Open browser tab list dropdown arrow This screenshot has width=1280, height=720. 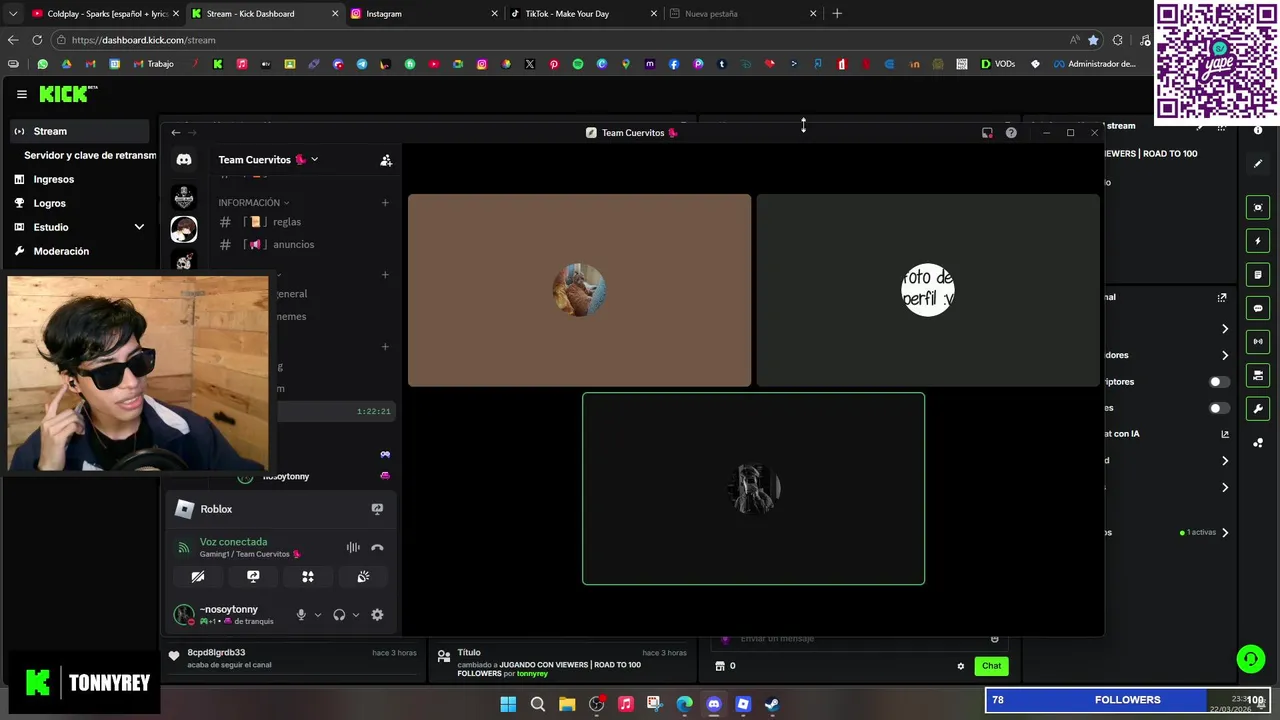[x=12, y=14]
